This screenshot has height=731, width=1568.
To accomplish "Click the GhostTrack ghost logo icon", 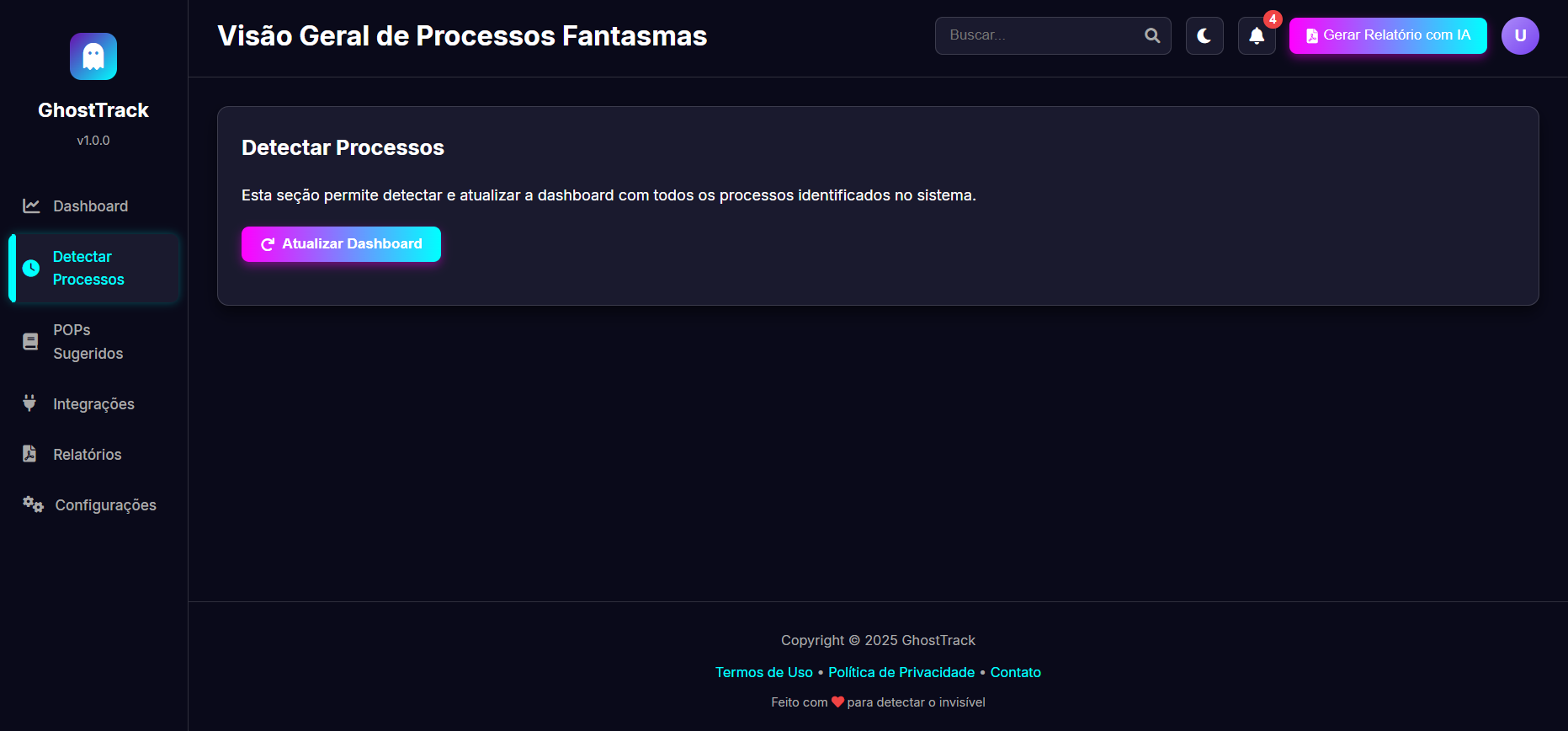I will tap(93, 56).
